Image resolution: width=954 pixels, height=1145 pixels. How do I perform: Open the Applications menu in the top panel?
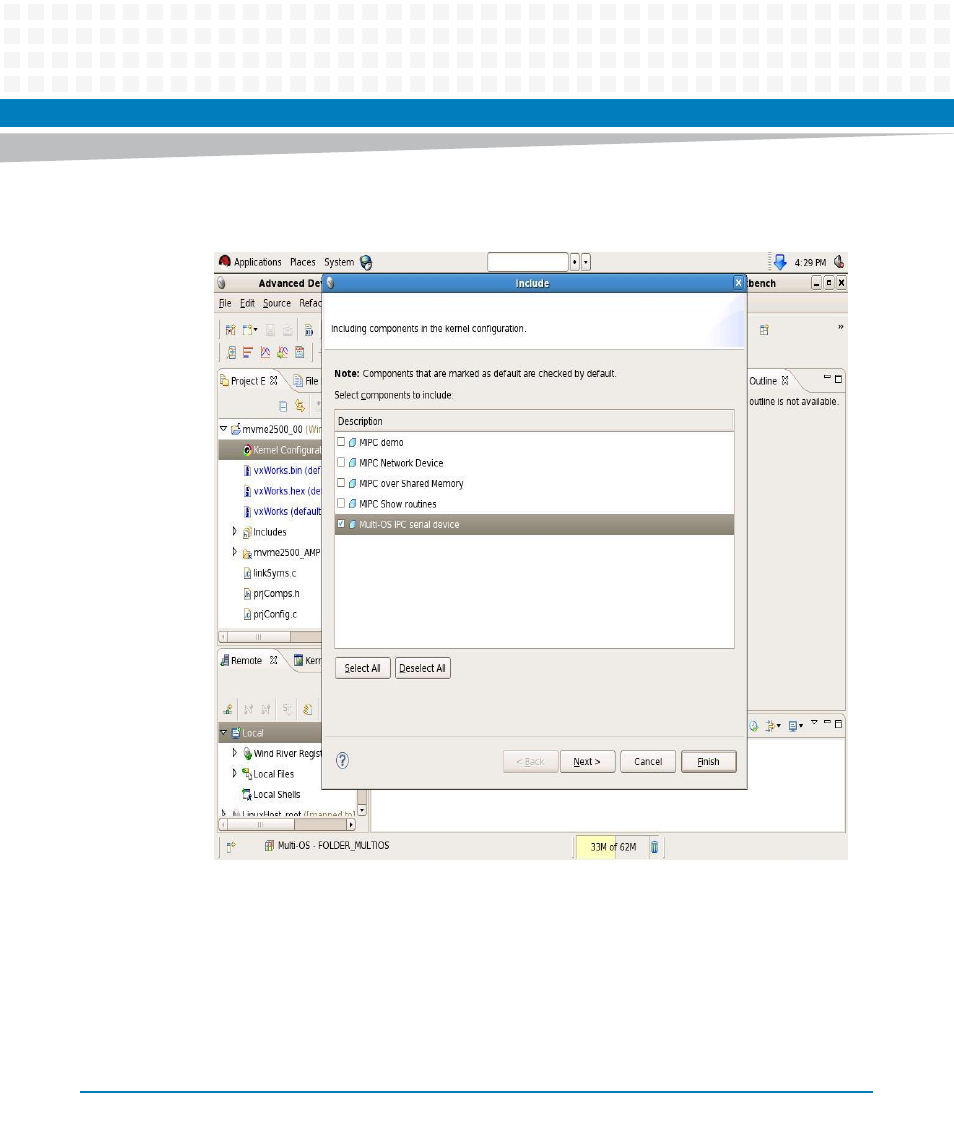point(257,262)
